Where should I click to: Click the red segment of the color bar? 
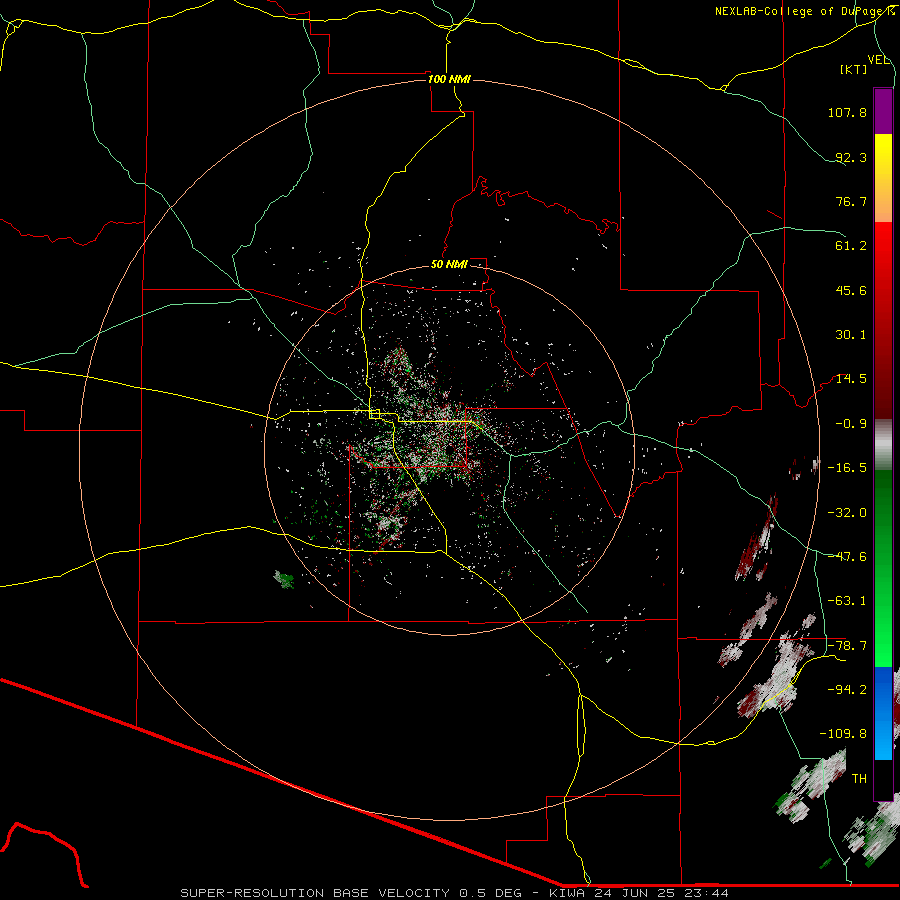(x=883, y=320)
